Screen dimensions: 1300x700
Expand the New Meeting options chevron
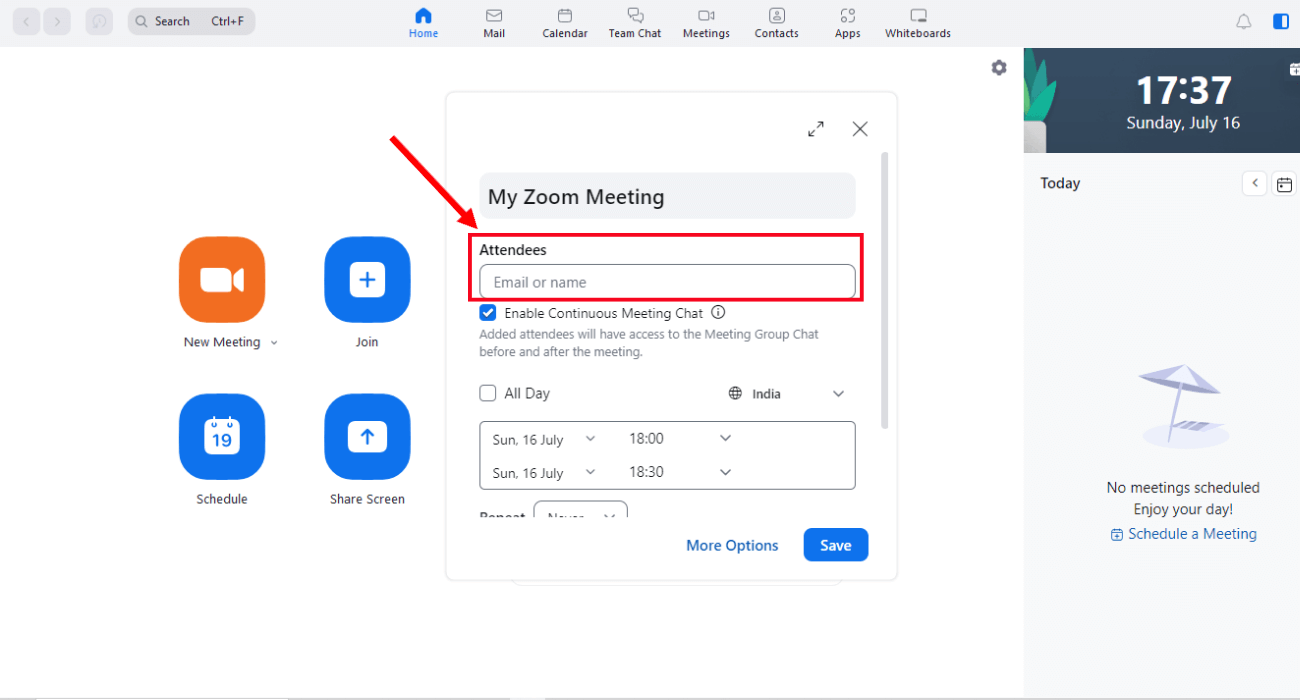tap(274, 343)
